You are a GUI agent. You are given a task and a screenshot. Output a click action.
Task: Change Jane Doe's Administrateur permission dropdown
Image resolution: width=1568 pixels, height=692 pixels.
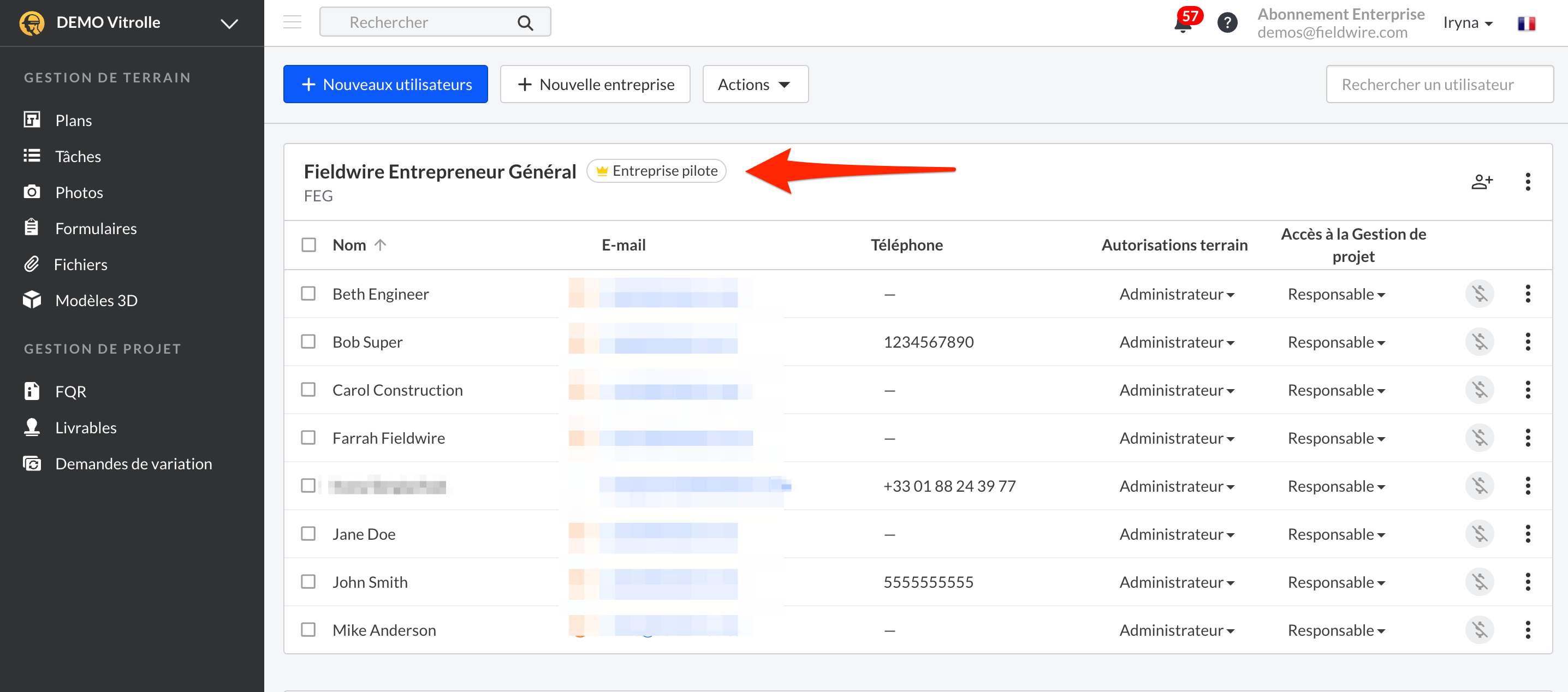pos(1177,535)
